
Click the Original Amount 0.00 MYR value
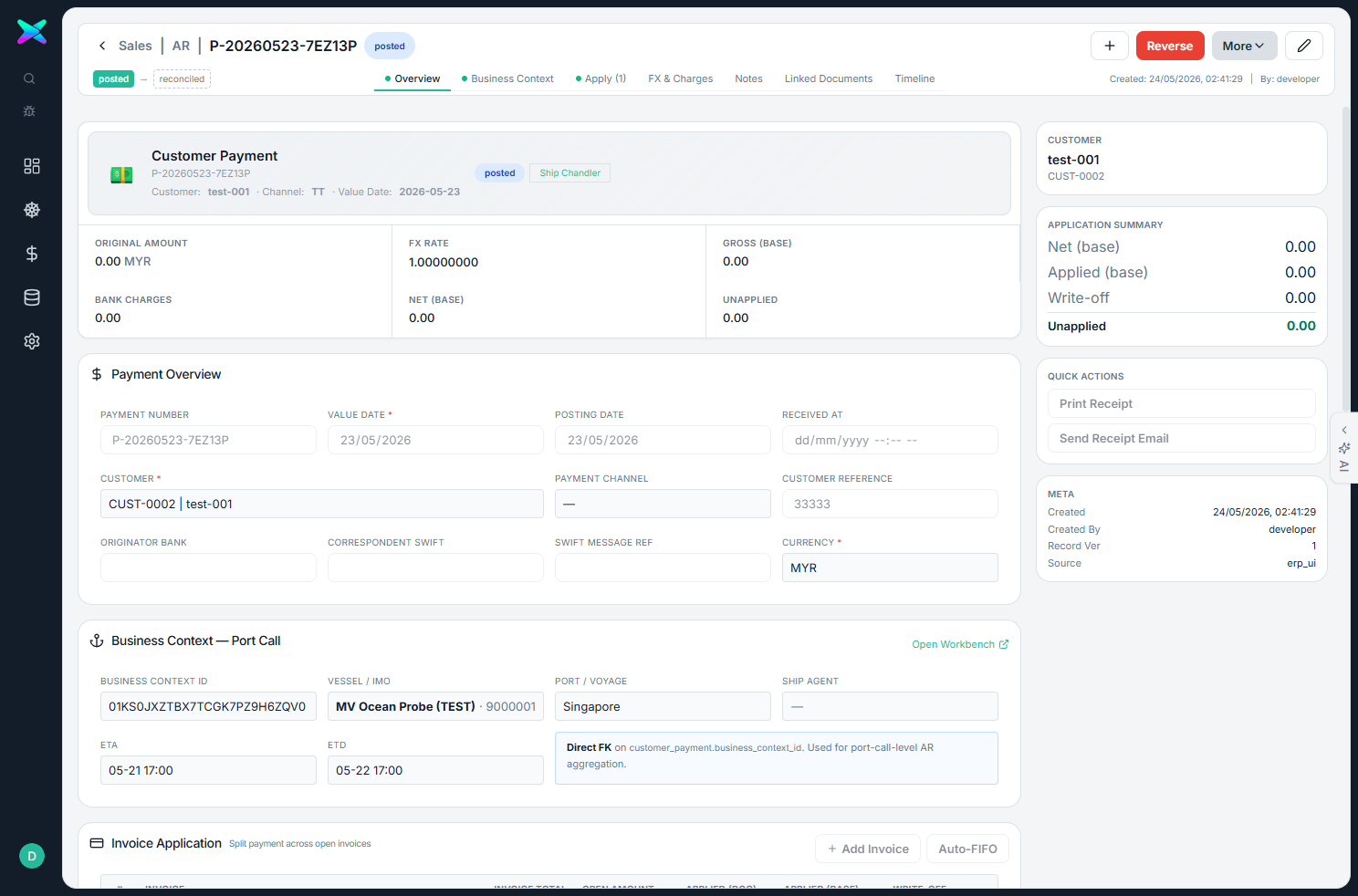(123, 261)
